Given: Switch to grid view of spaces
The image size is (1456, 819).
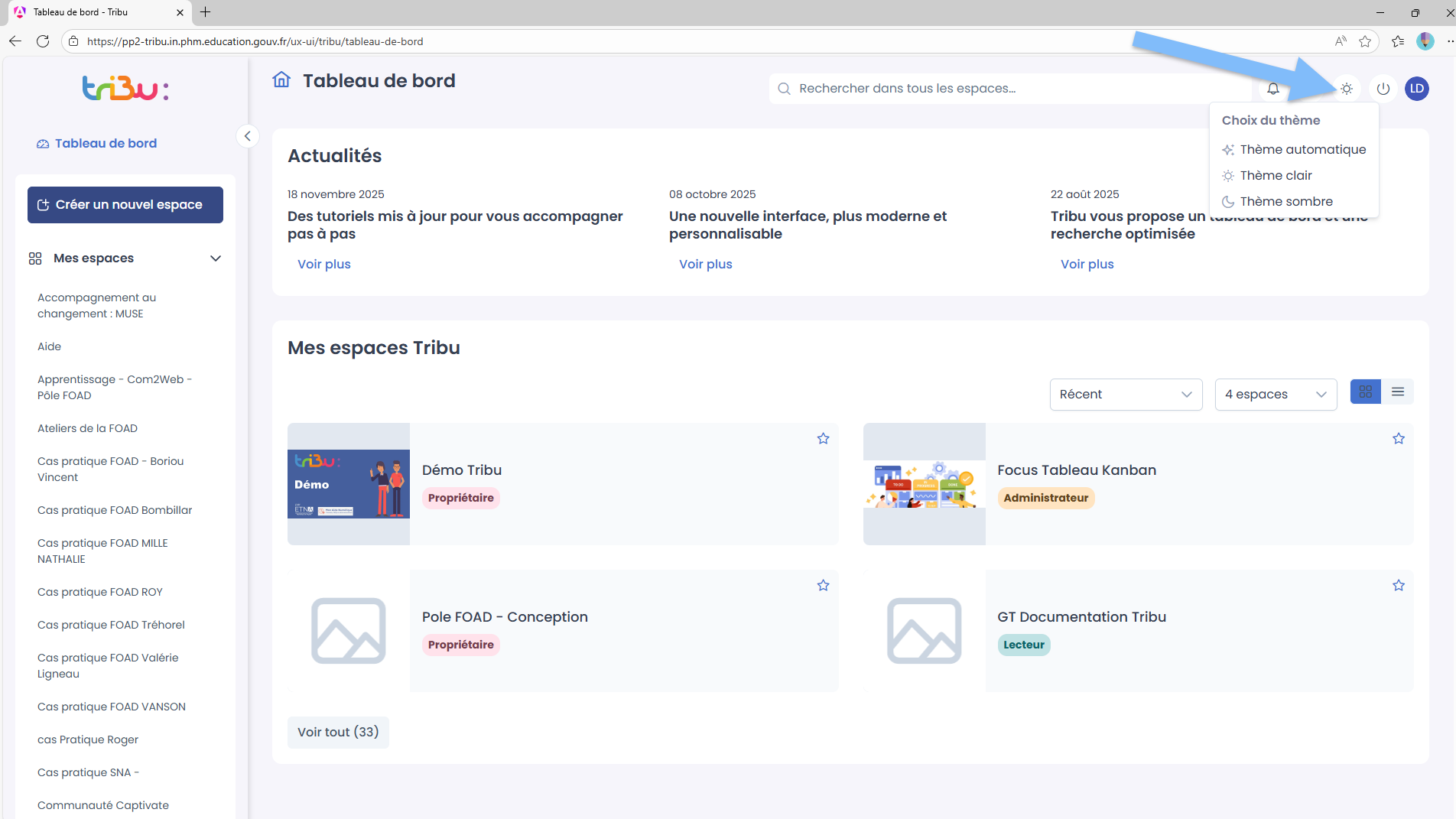Looking at the screenshot, I should pyautogui.click(x=1366, y=392).
